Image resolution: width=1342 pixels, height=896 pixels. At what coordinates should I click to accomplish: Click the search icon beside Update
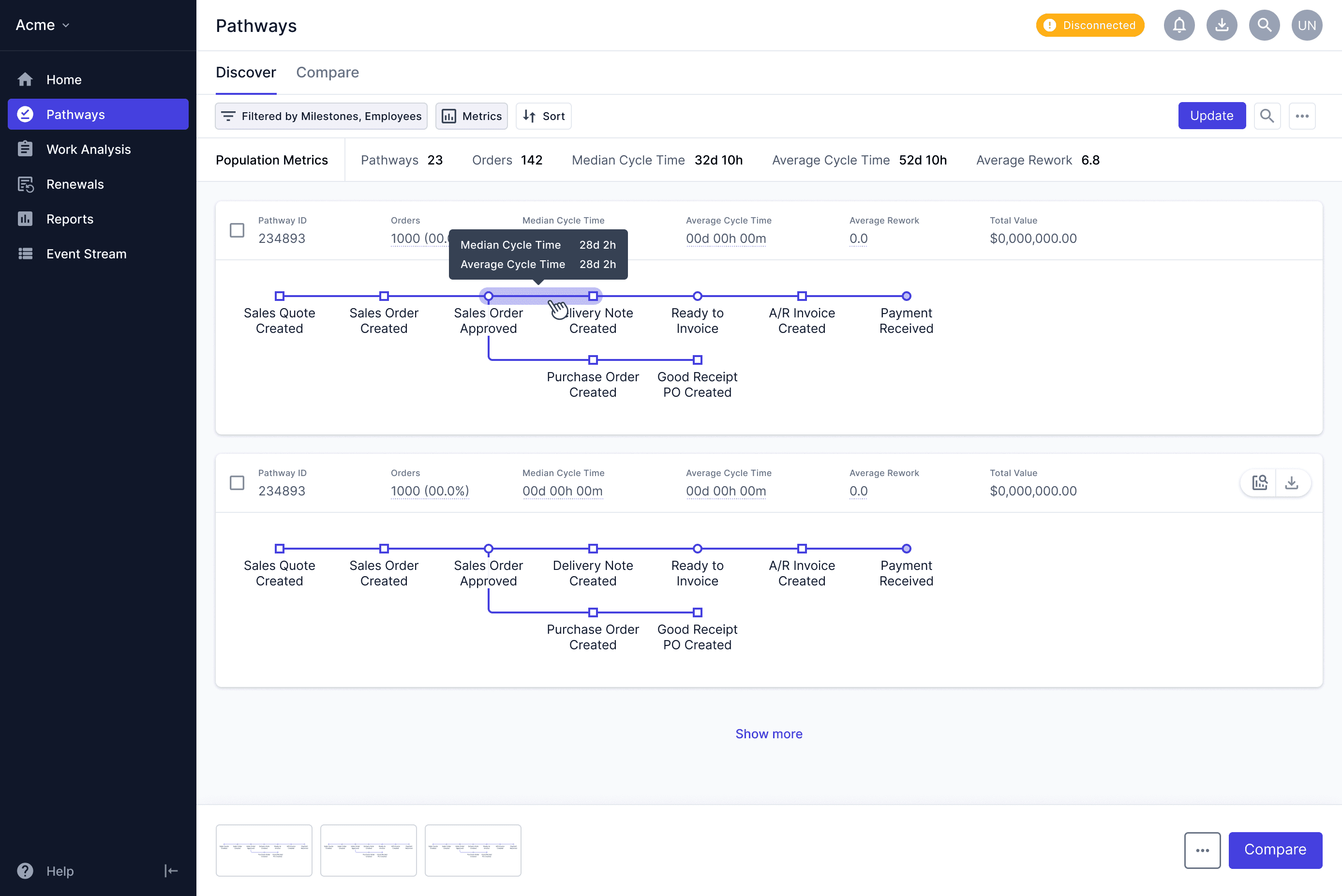coord(1267,116)
